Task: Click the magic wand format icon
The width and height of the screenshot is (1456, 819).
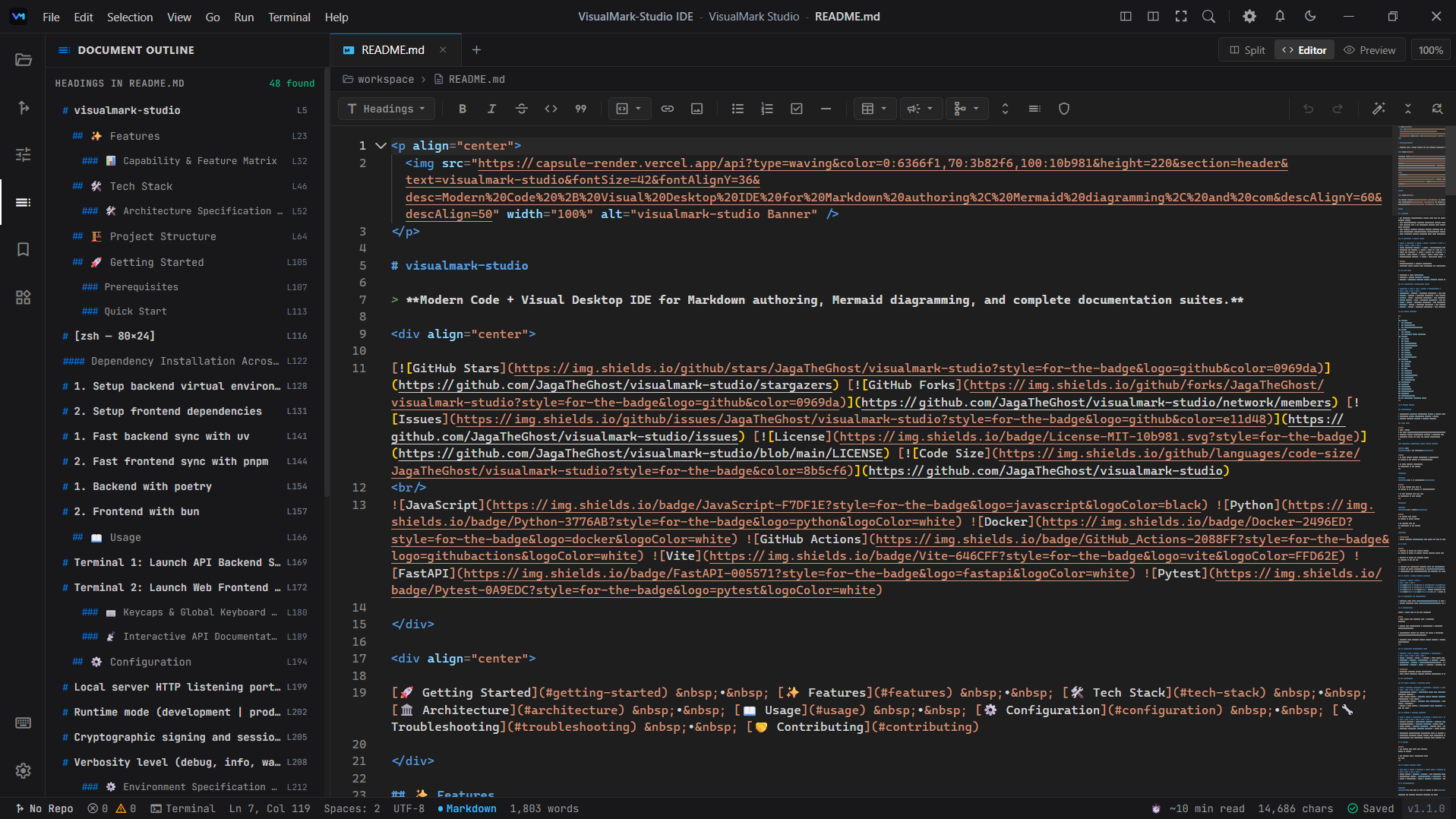Action: point(1379,109)
